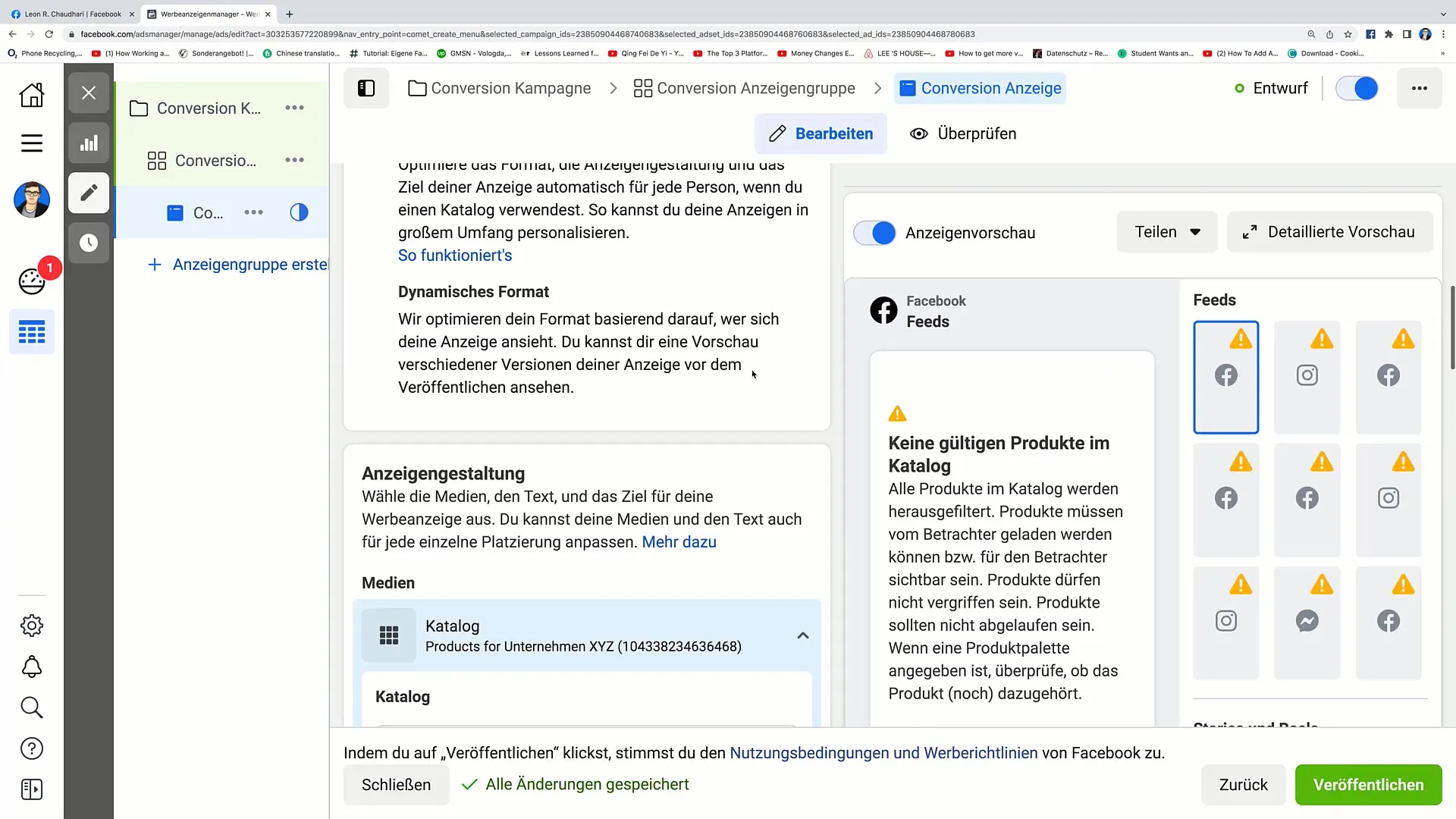The width and height of the screenshot is (1456, 819).
Task: Select the Conversio... ad group tree item
Action: (202, 161)
